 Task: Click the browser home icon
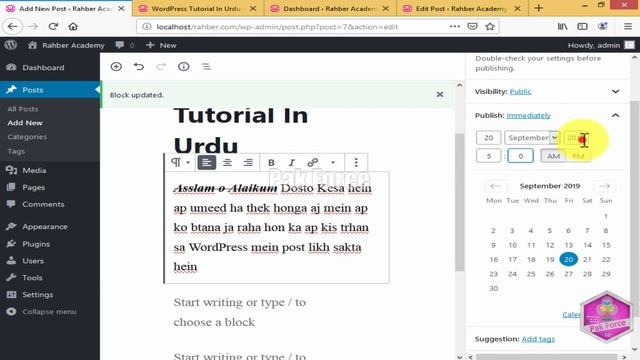73,27
